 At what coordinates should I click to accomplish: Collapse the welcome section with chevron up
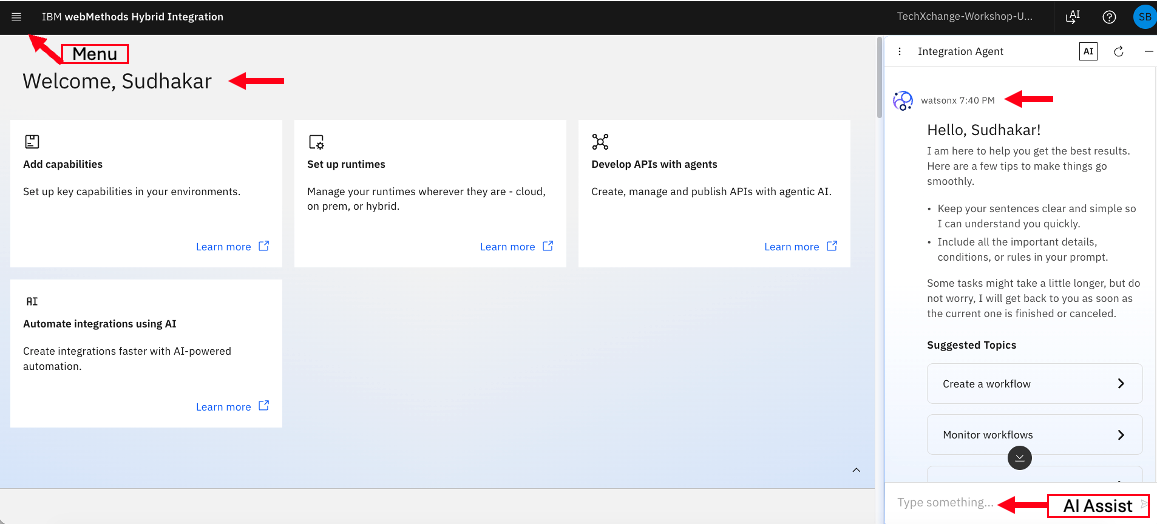click(x=856, y=470)
